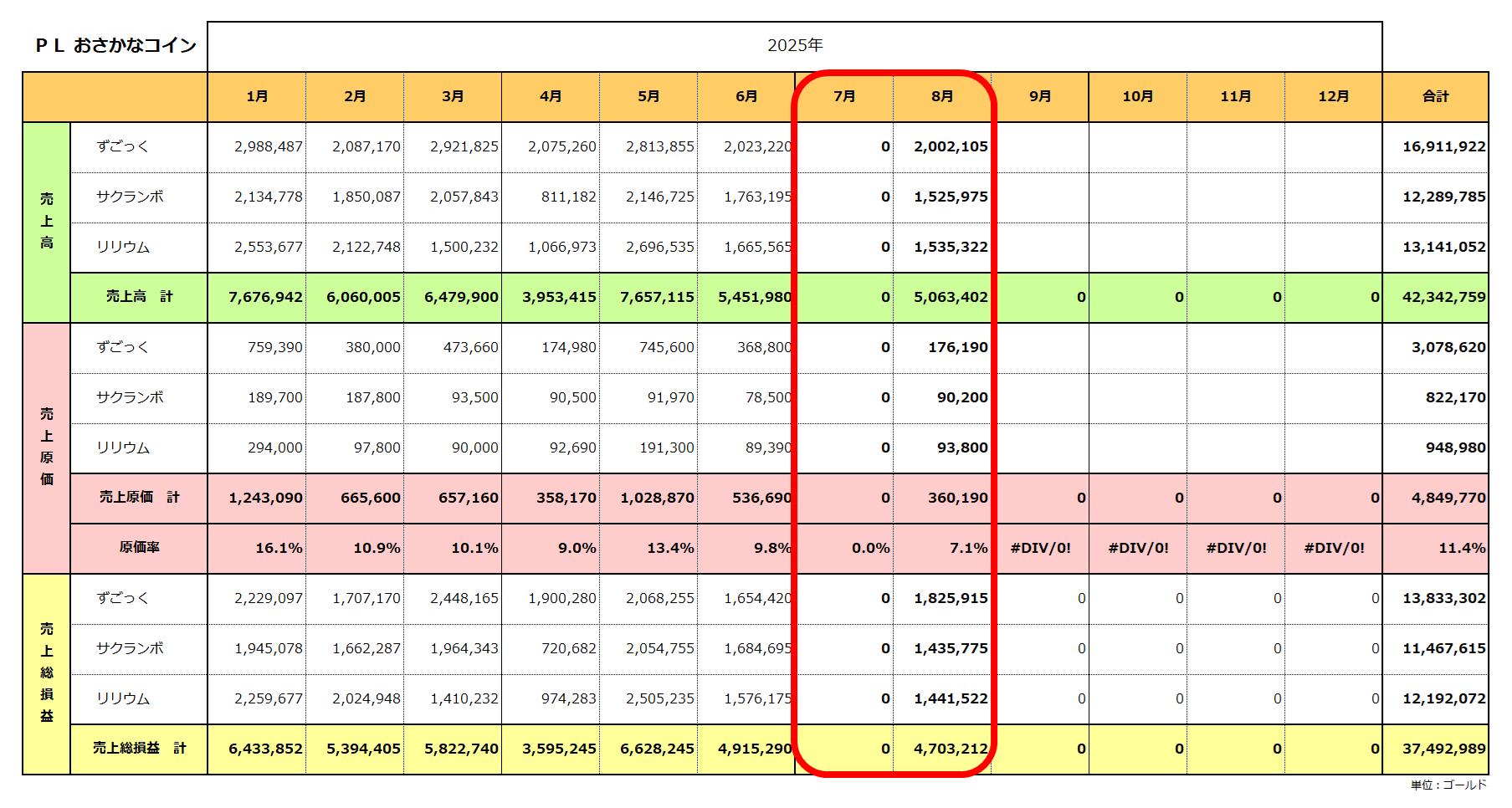This screenshot has height=808, width=1512.
Task: Click the pink vertical 売上原価 section label
Action: pyautogui.click(x=47, y=447)
